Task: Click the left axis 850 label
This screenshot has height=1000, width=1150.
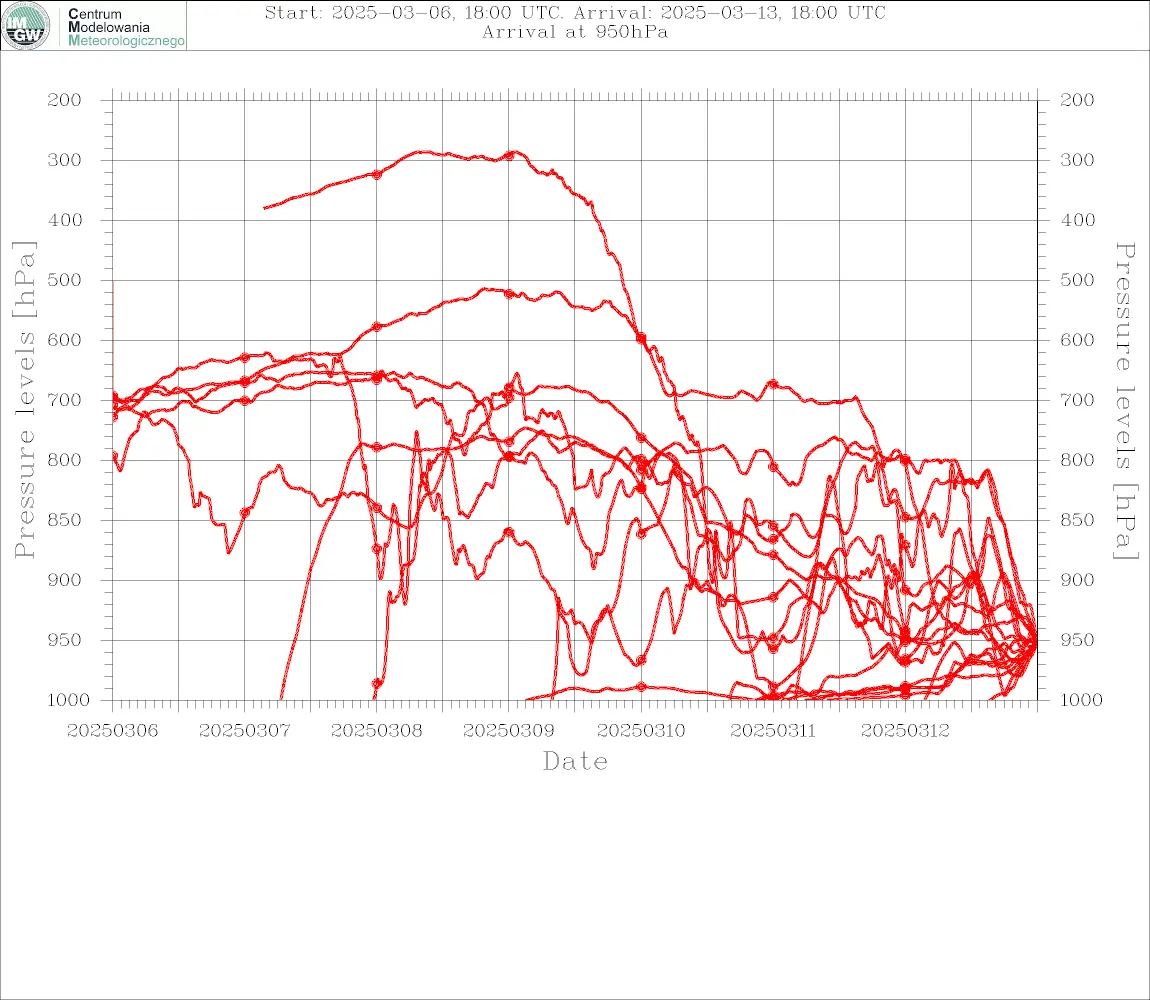Action: click(x=64, y=520)
